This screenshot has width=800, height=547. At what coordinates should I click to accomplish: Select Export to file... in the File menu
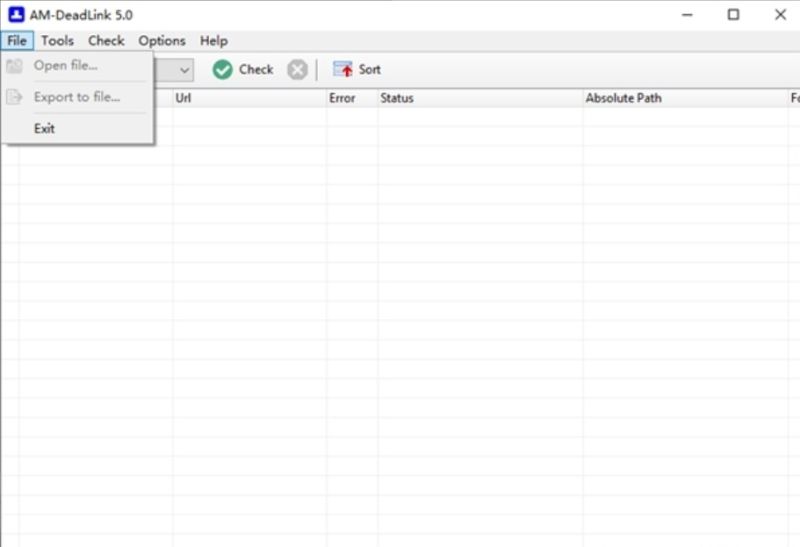pos(76,97)
